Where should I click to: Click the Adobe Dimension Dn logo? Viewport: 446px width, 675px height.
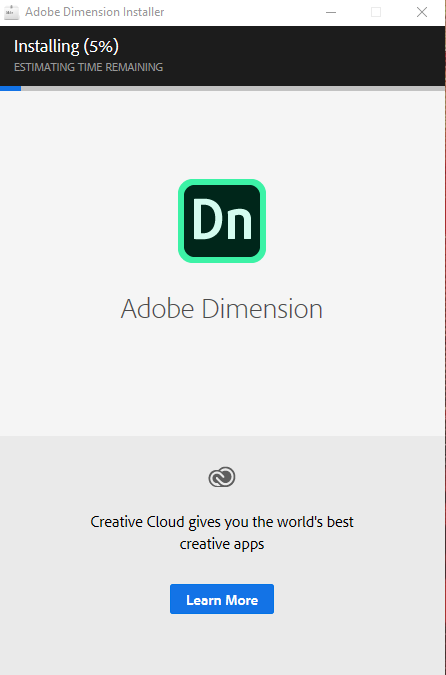[x=222, y=221]
